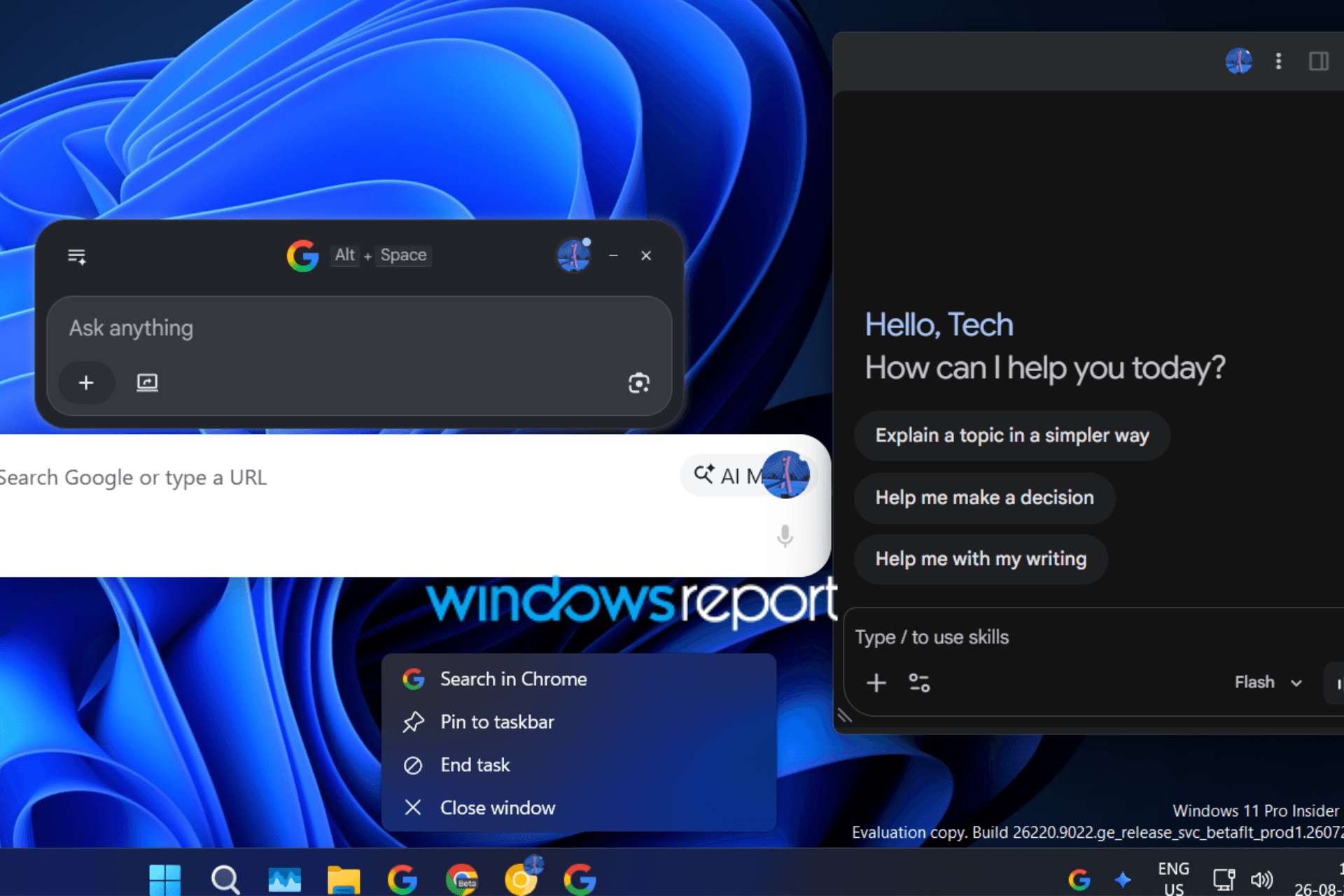Open ENG US language switcher
Image resolution: width=1344 pixels, height=896 pixels.
1173,878
